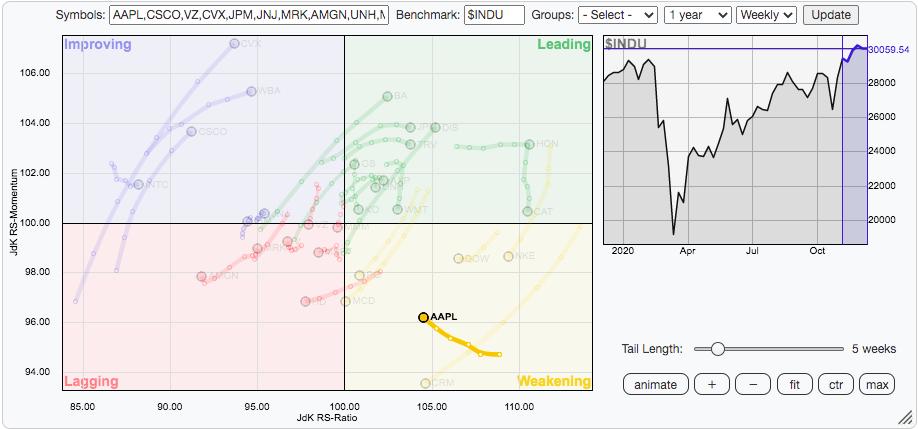Click the blue highlighted range on $INDU chart

pos(854,139)
